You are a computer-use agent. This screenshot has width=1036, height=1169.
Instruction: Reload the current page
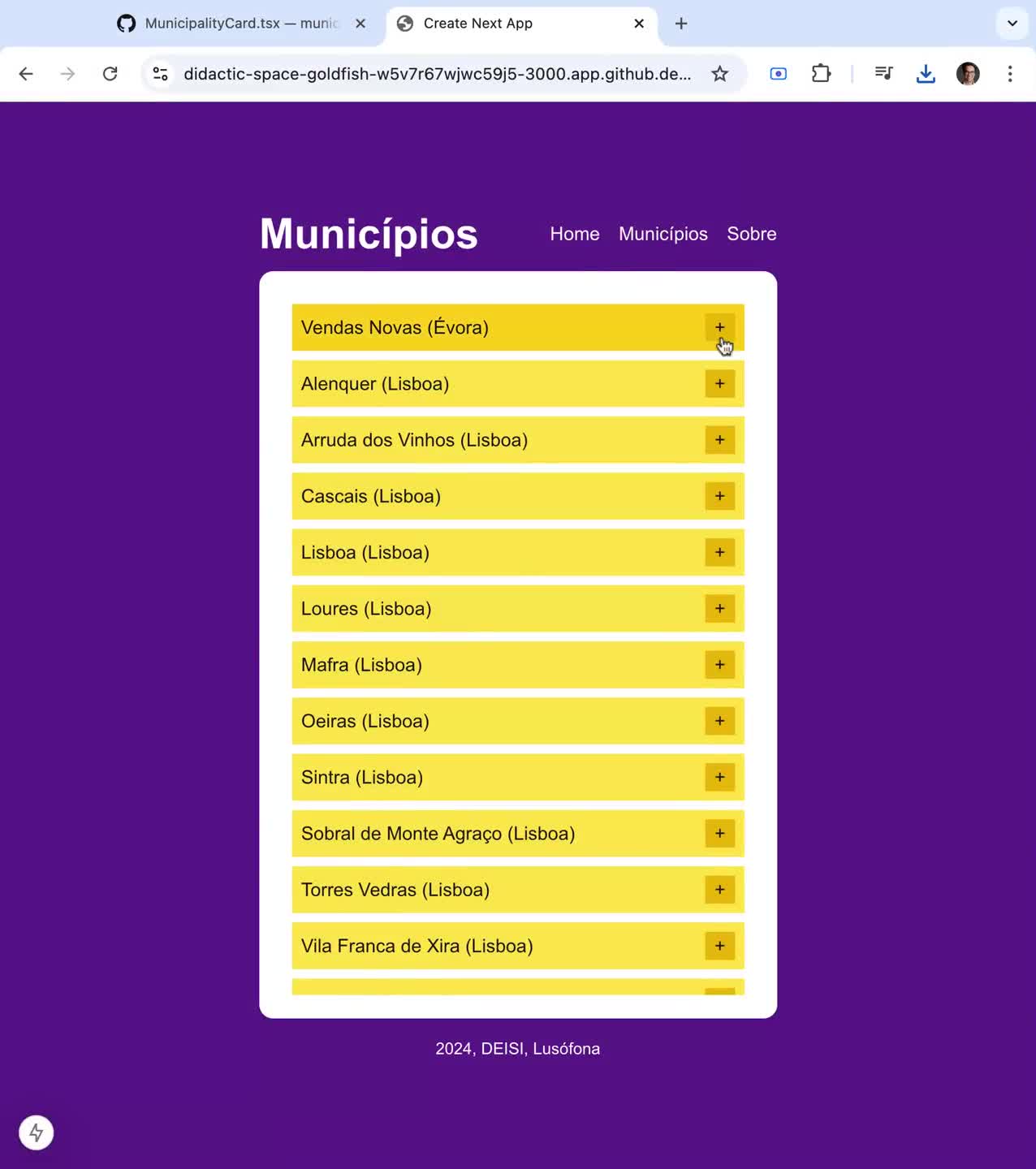point(110,74)
